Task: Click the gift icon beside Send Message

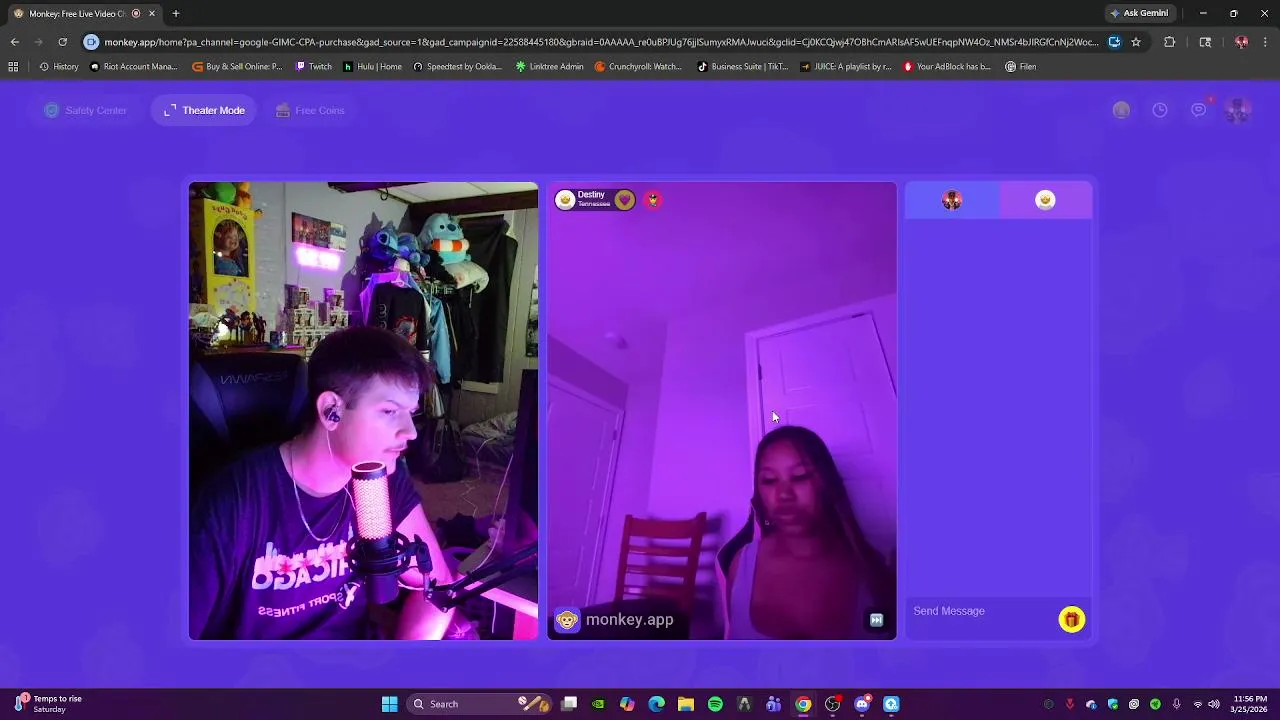Action: 1071,620
